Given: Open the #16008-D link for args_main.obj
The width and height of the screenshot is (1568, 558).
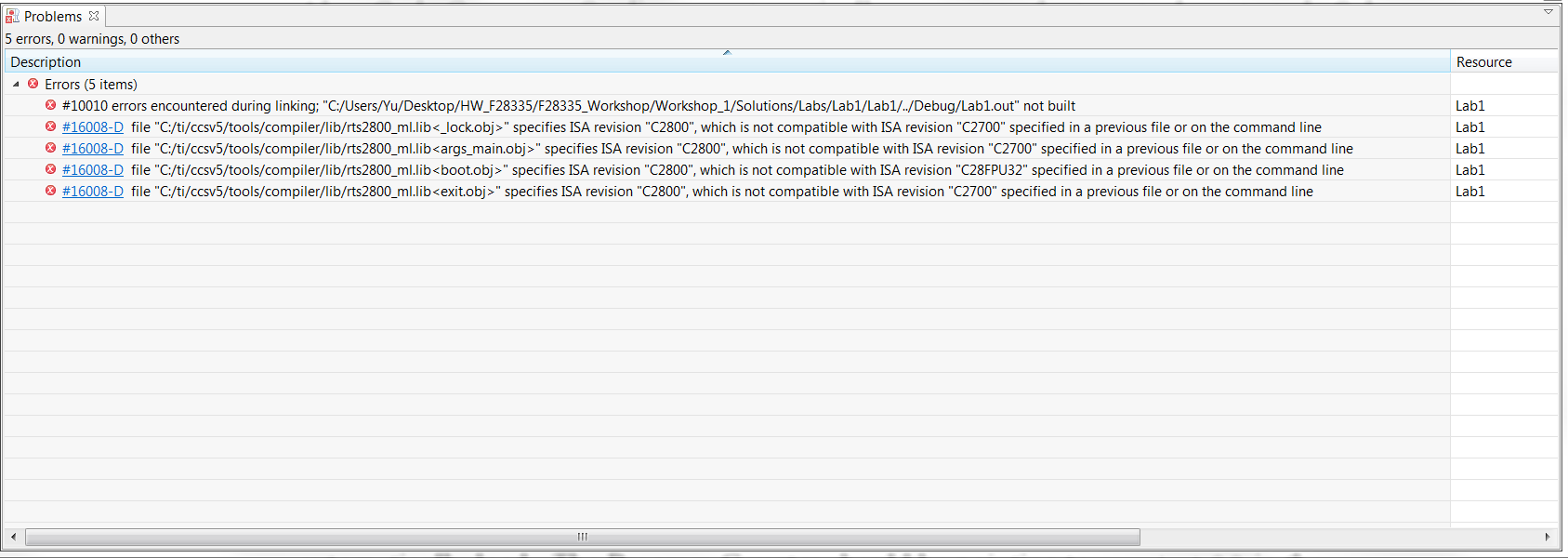Looking at the screenshot, I should click(92, 149).
